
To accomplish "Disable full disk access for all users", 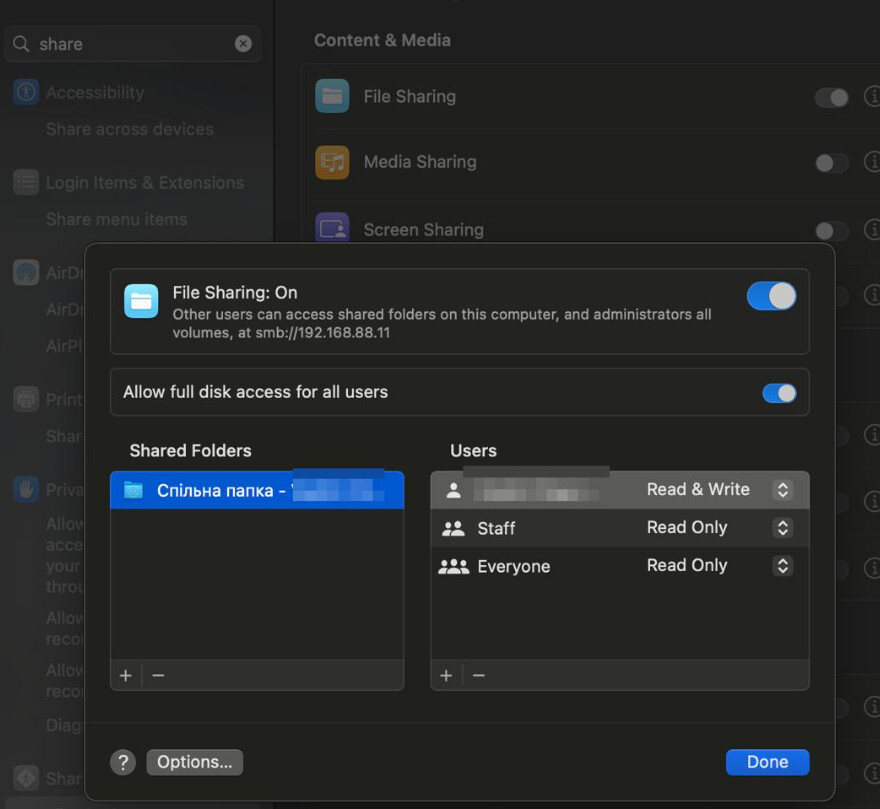I will point(779,393).
